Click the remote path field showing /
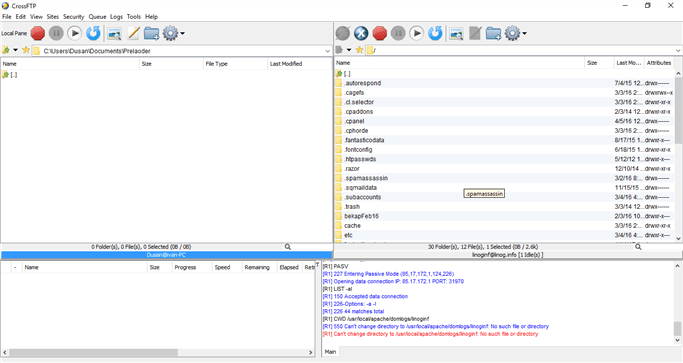Image resolution: width=683 pixels, height=363 pixels. [524, 51]
